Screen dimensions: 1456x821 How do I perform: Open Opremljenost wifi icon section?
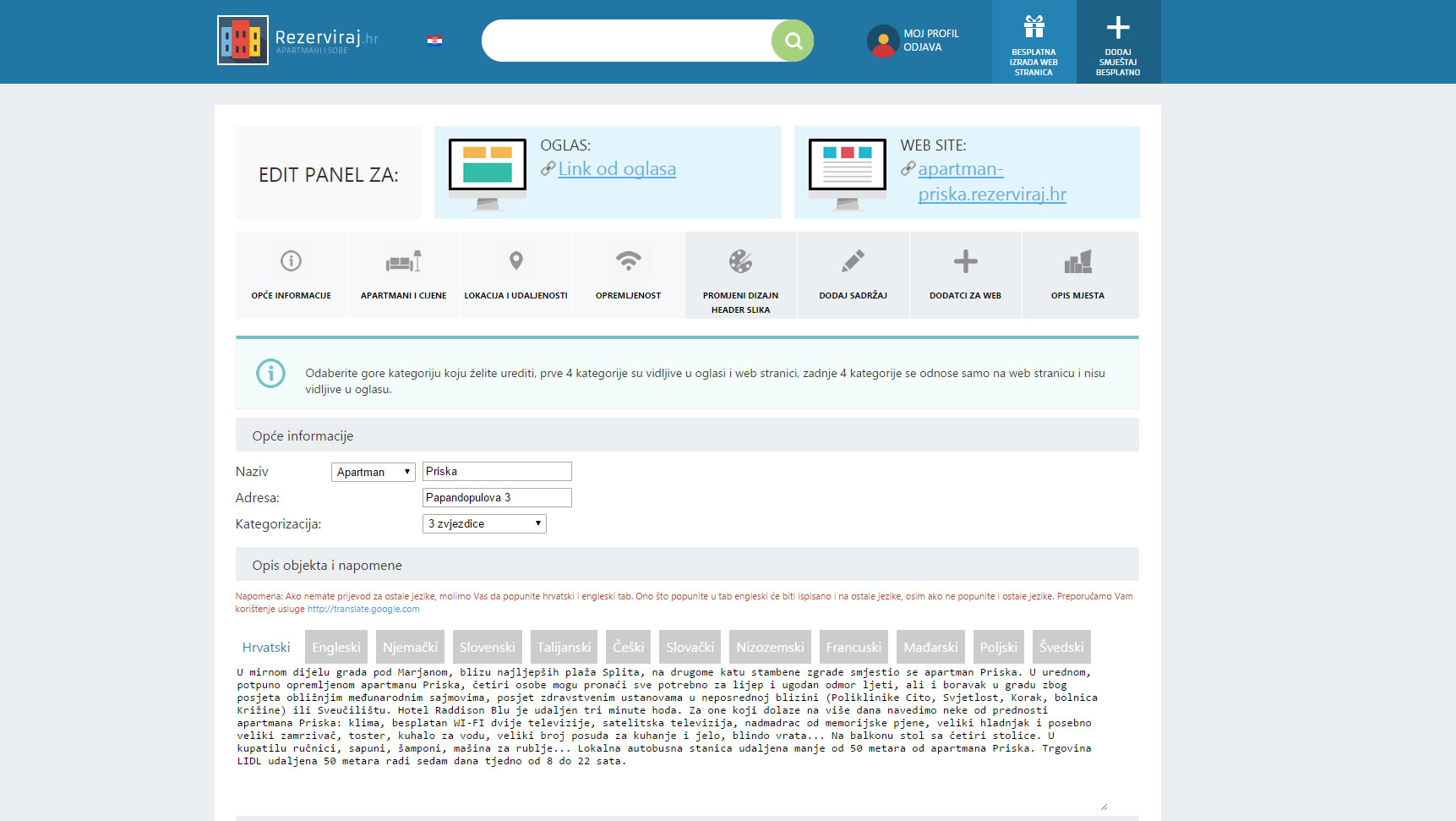pyautogui.click(x=628, y=261)
